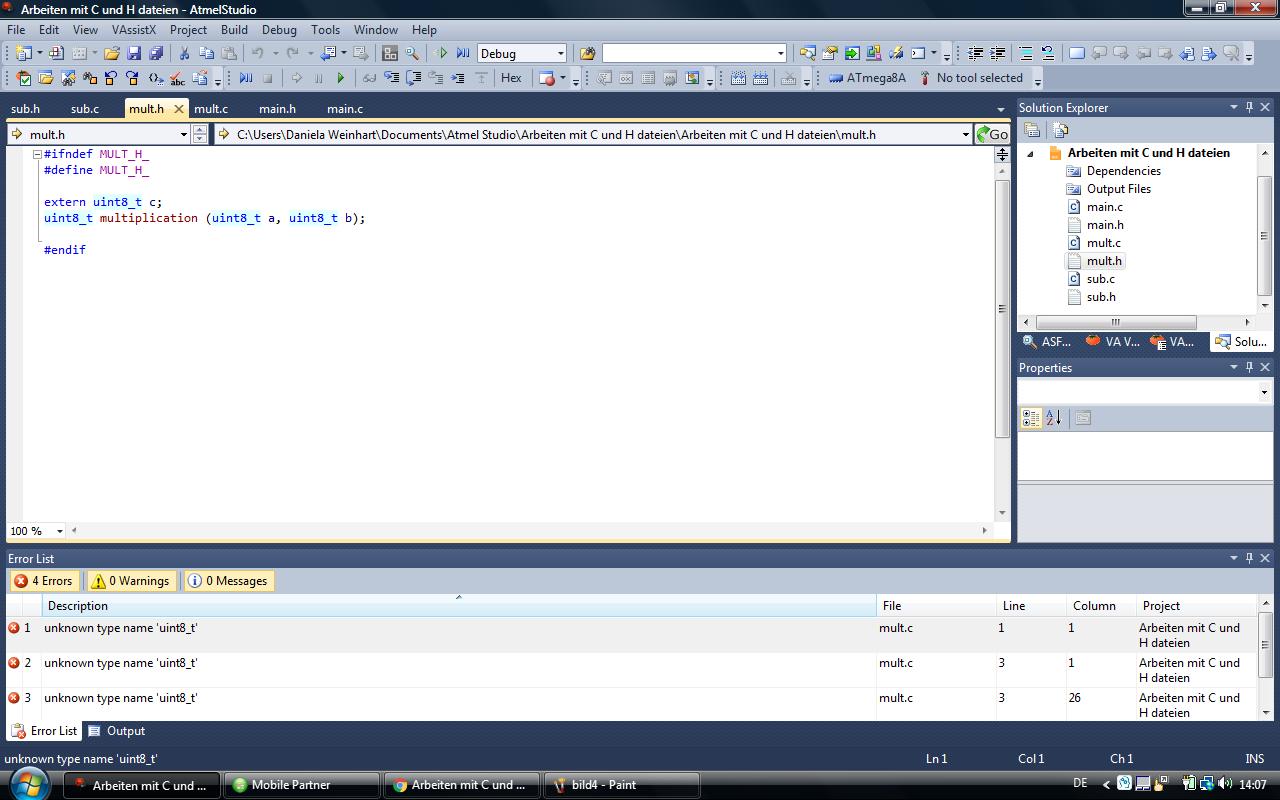This screenshot has height=800, width=1280.
Task: Switch to the Error List tab
Action: tap(44, 731)
